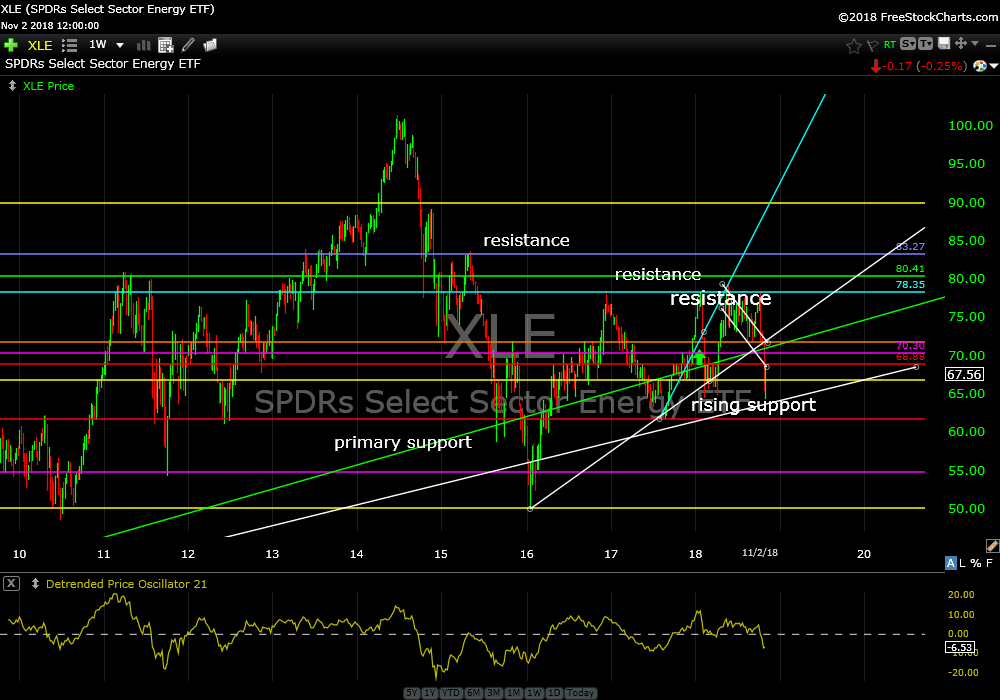This screenshot has width=1000, height=700.
Task: Click the Today range button
Action: 580,693
